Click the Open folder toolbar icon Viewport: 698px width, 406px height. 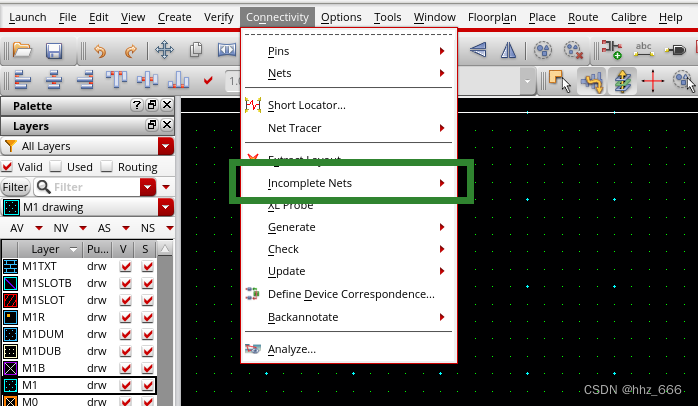point(22,51)
